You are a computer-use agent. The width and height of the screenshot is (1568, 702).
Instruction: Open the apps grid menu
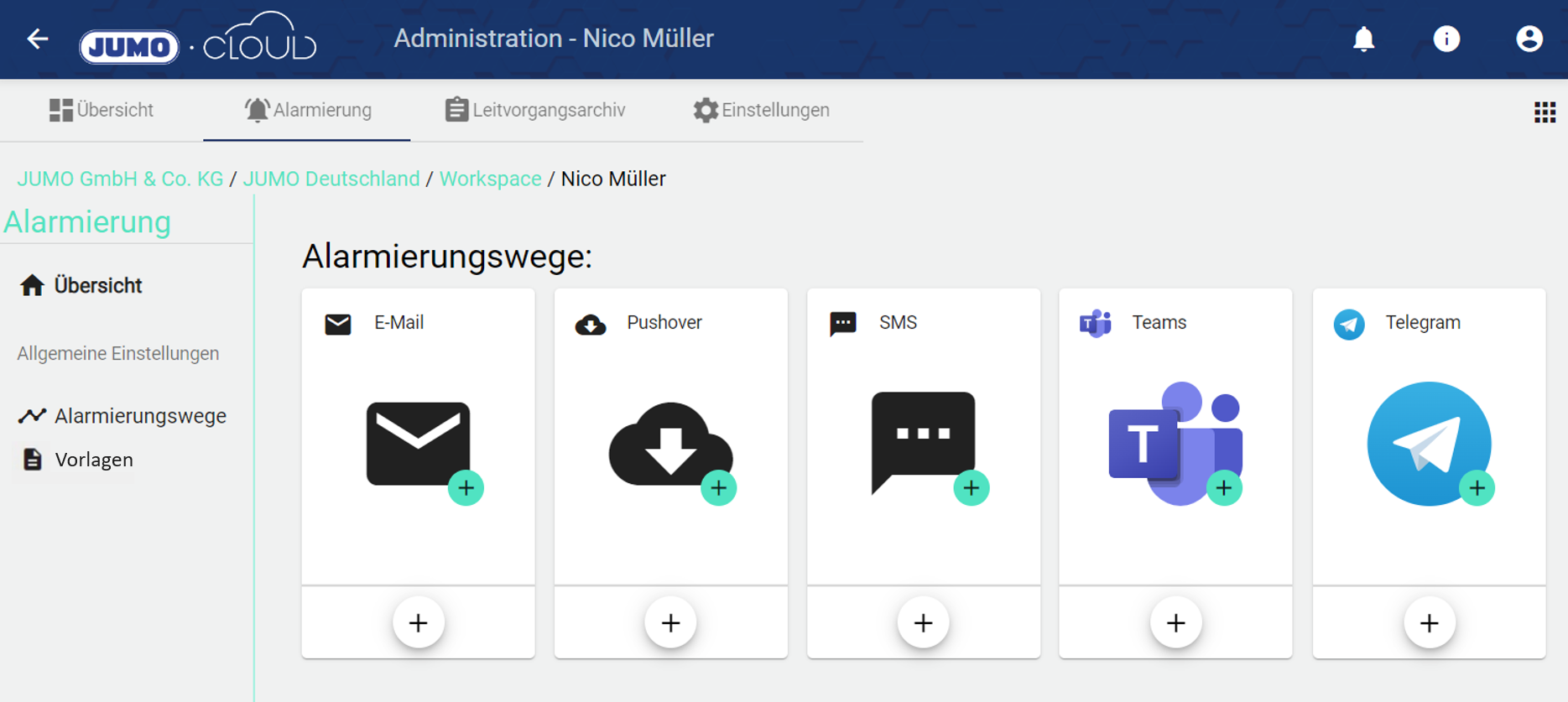[x=1545, y=112]
